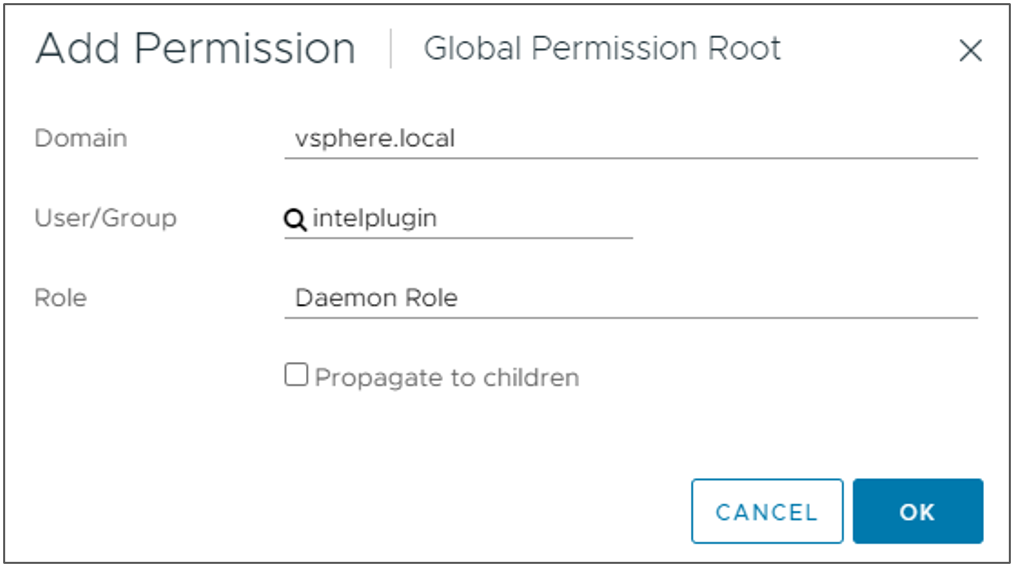Click the underline beneath the Role field

630,318
